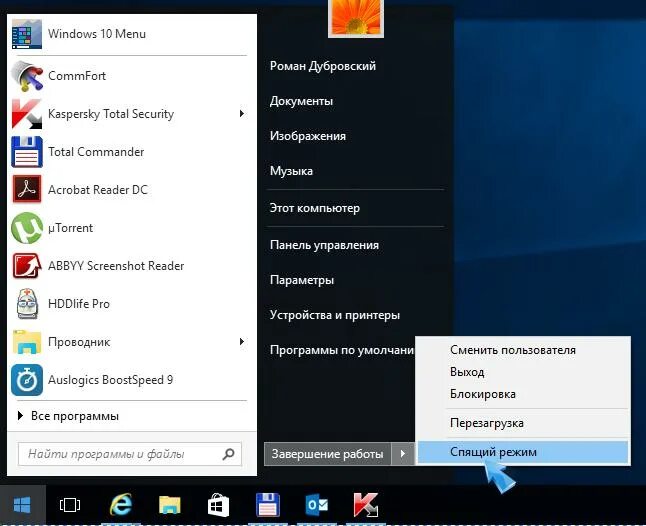
Task: Launch Acrobat Reader DC icon
Action: (27, 189)
